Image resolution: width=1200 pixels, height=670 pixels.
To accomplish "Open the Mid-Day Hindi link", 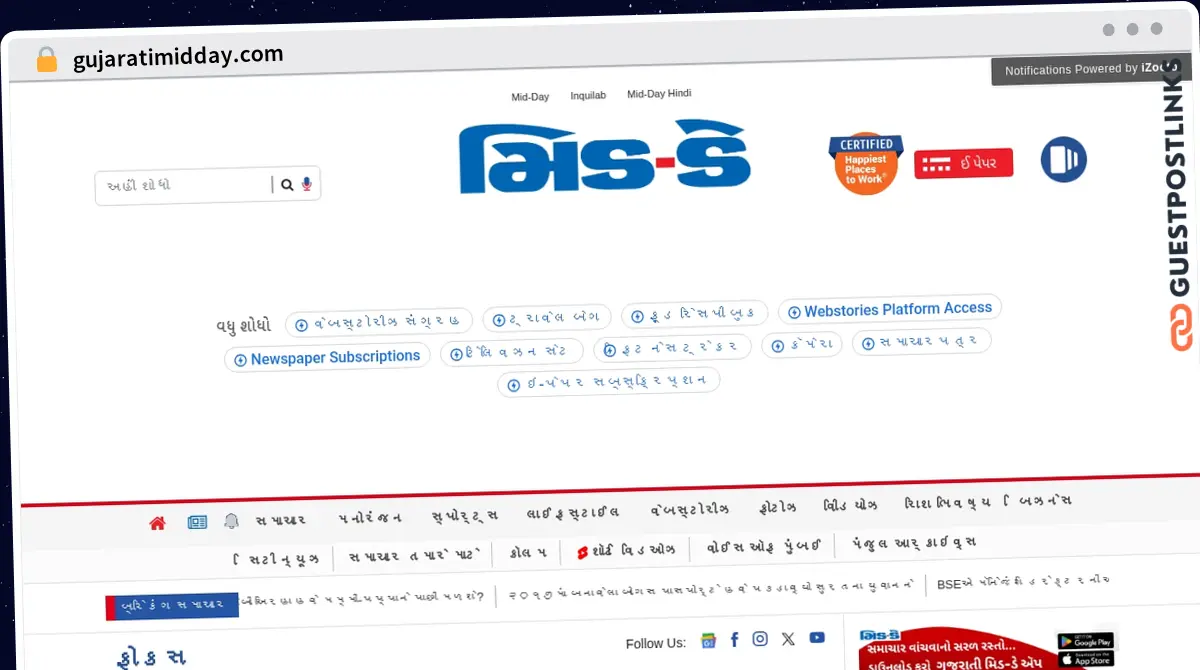I will tap(659, 94).
